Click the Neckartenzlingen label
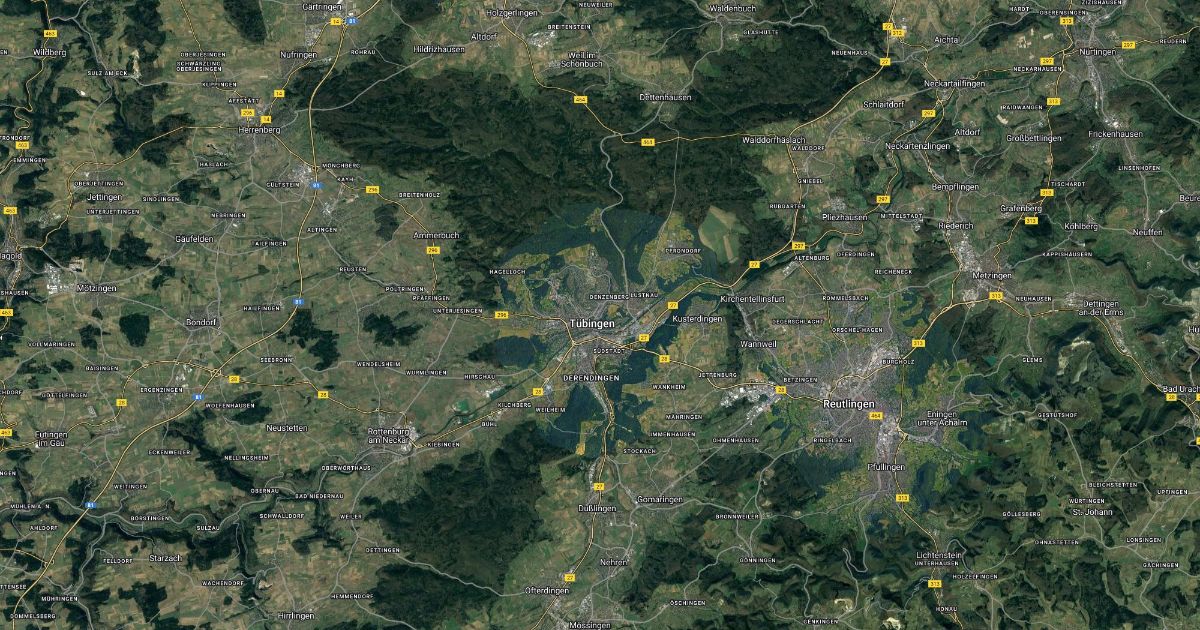 917,146
